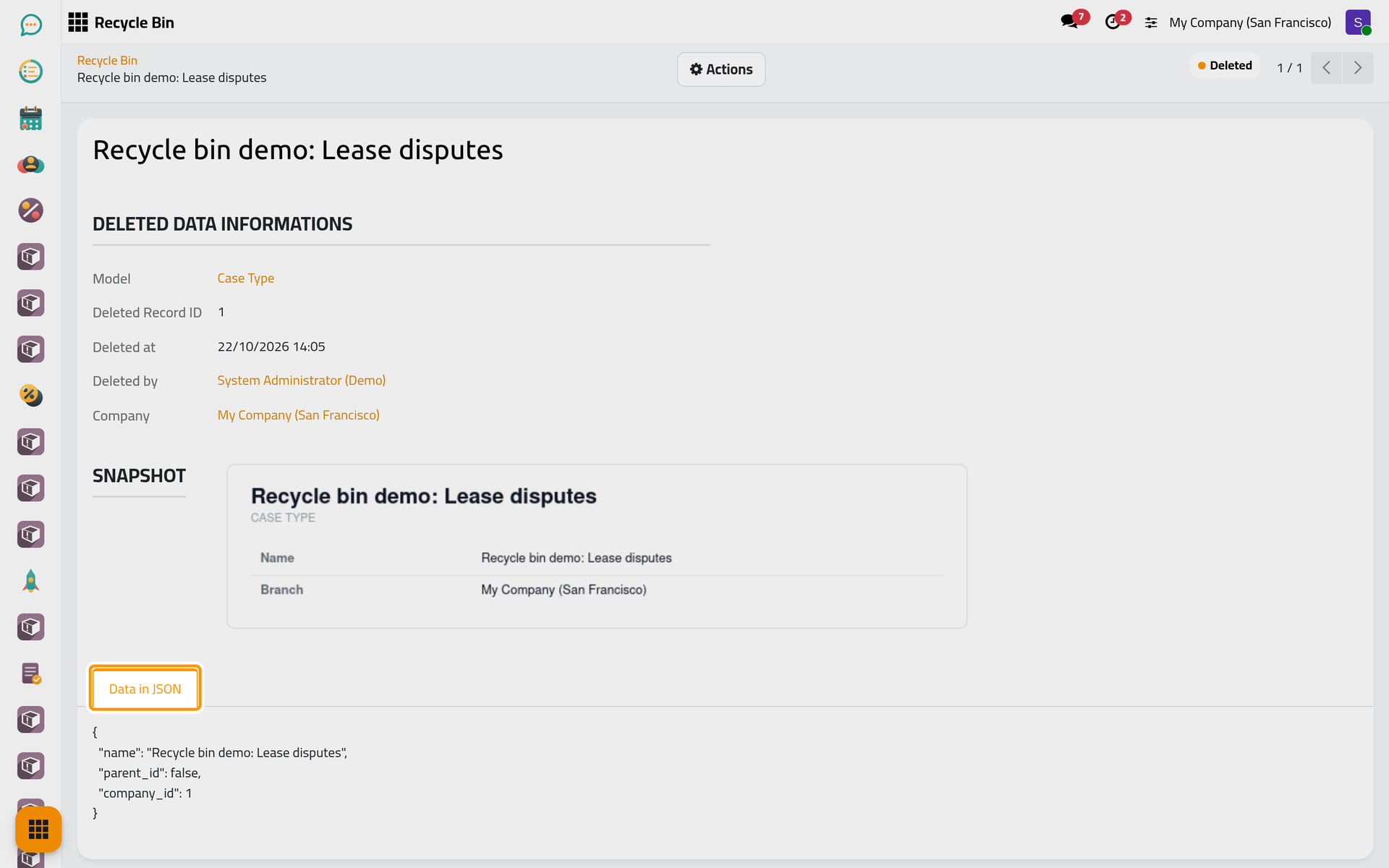
Task: Open System Administrator (Demo) user link
Action: click(x=302, y=380)
